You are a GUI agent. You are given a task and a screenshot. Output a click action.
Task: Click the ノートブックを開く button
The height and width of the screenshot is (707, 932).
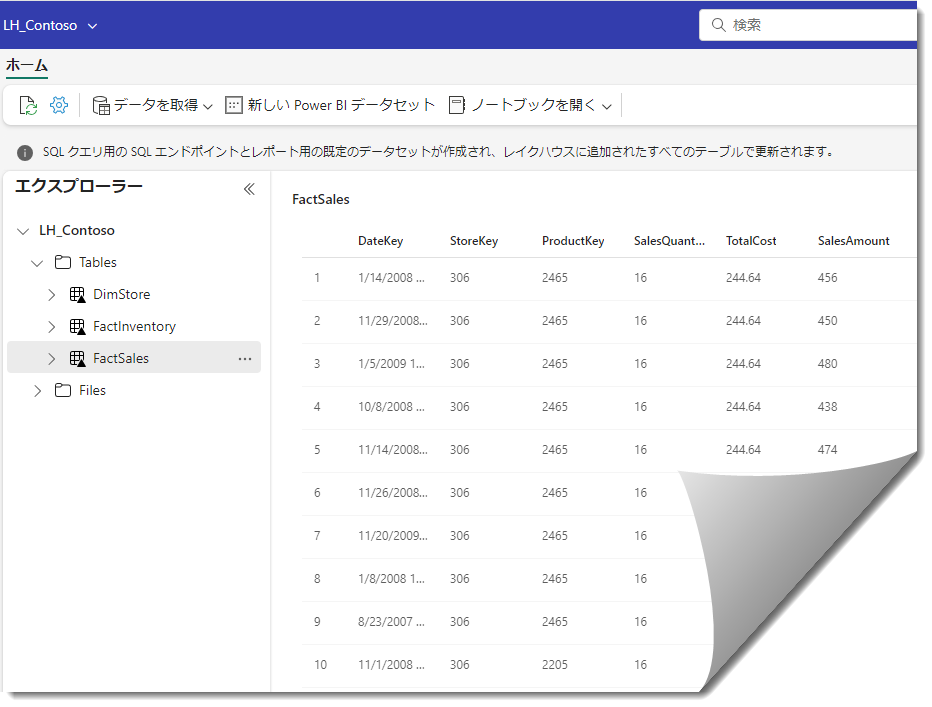pos(530,105)
